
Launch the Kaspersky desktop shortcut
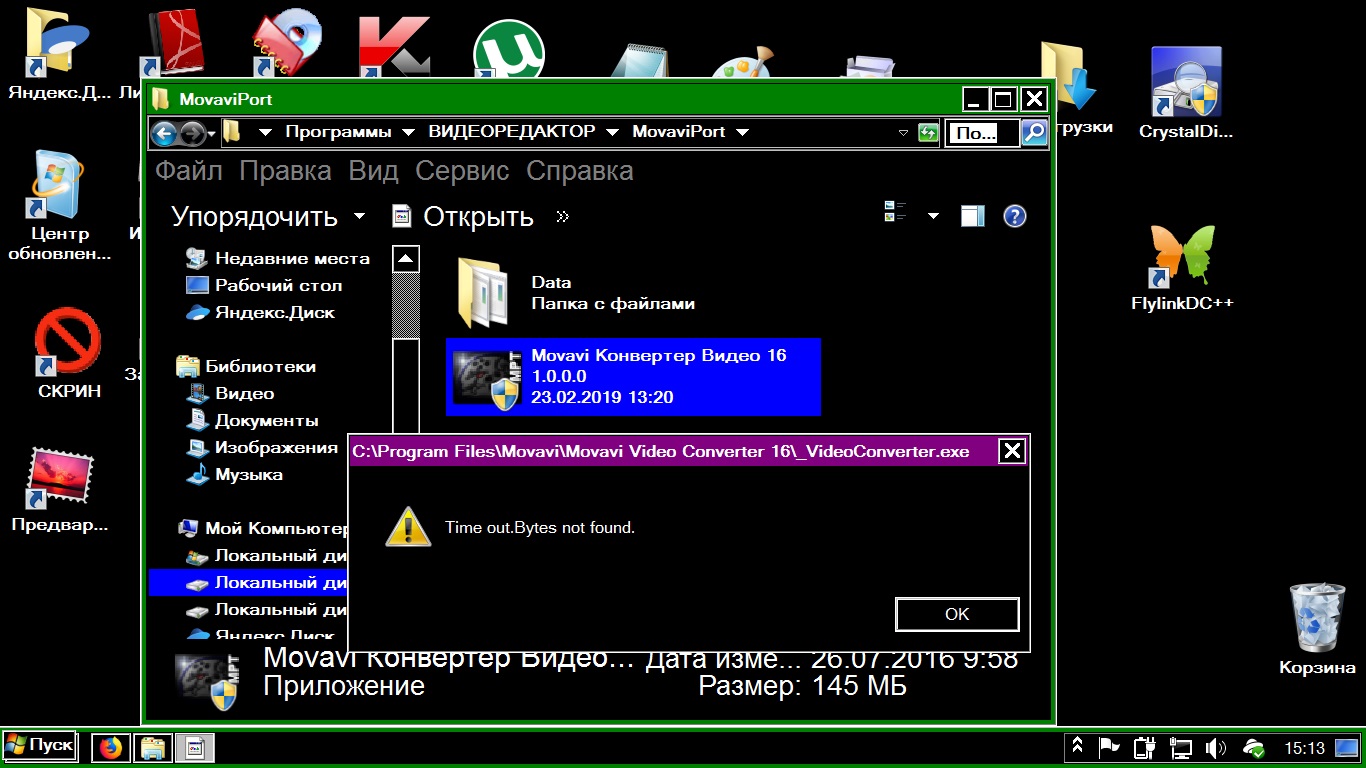393,47
